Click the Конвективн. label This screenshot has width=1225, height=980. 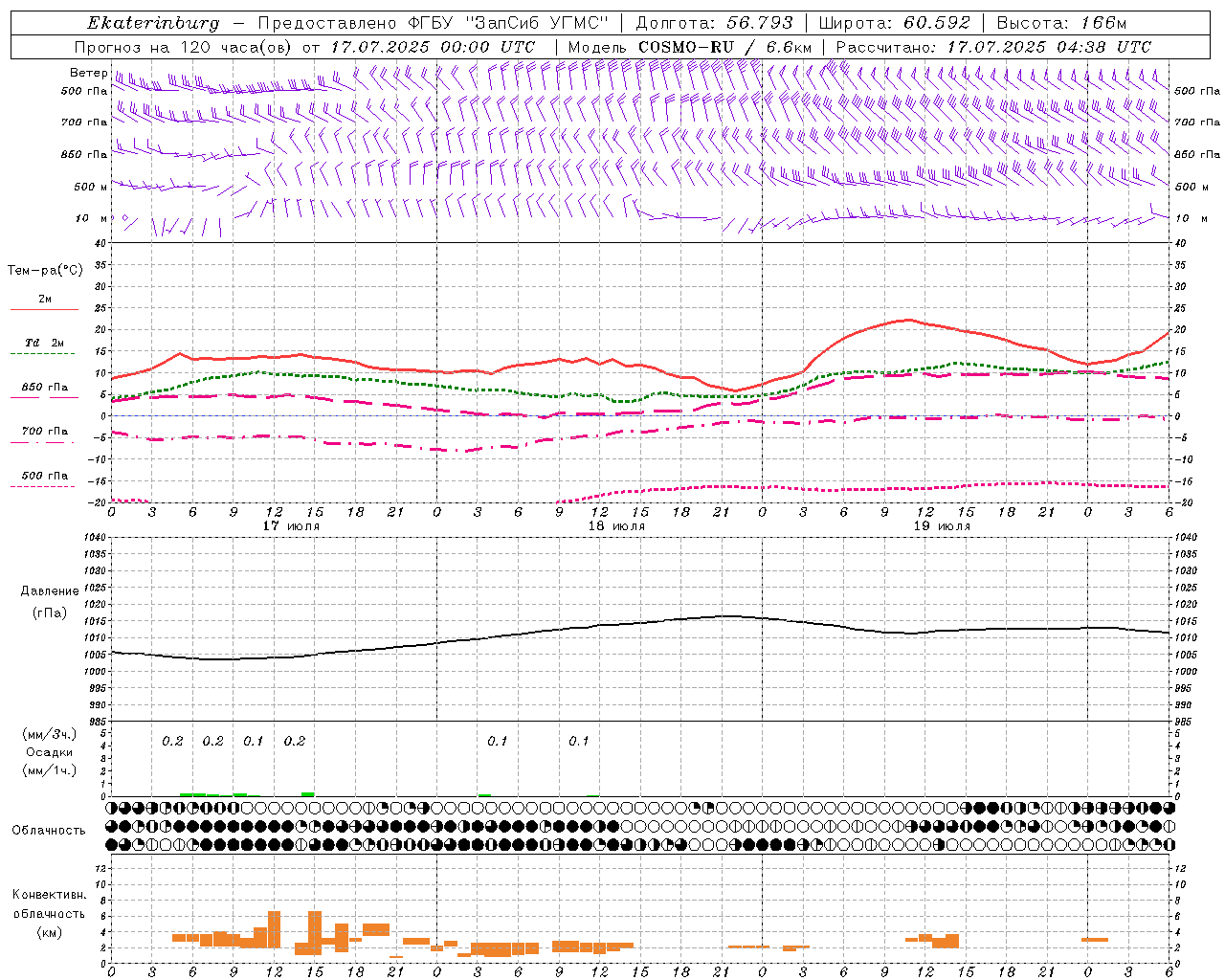tap(49, 895)
